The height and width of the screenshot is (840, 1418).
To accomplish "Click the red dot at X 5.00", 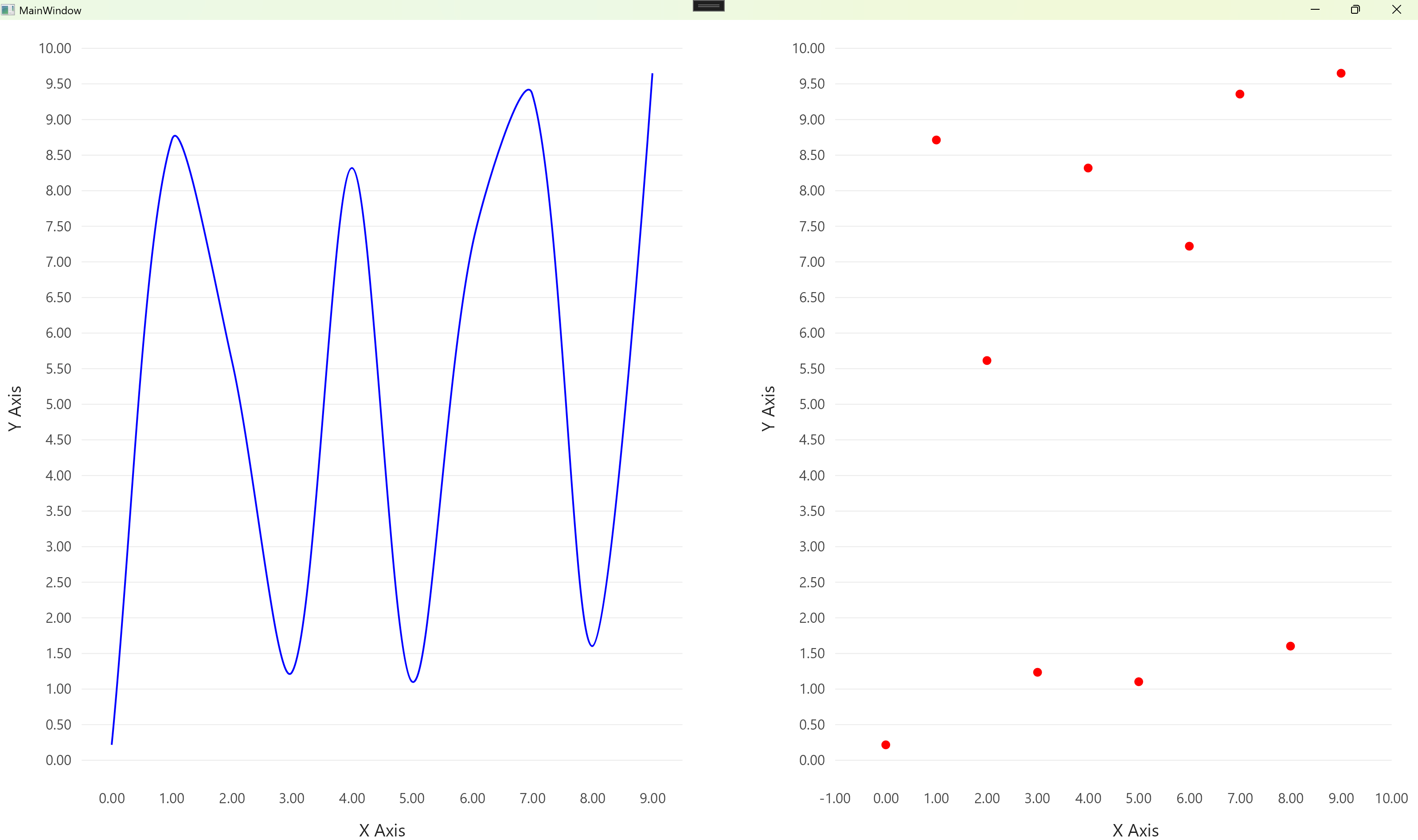I will (1138, 681).
